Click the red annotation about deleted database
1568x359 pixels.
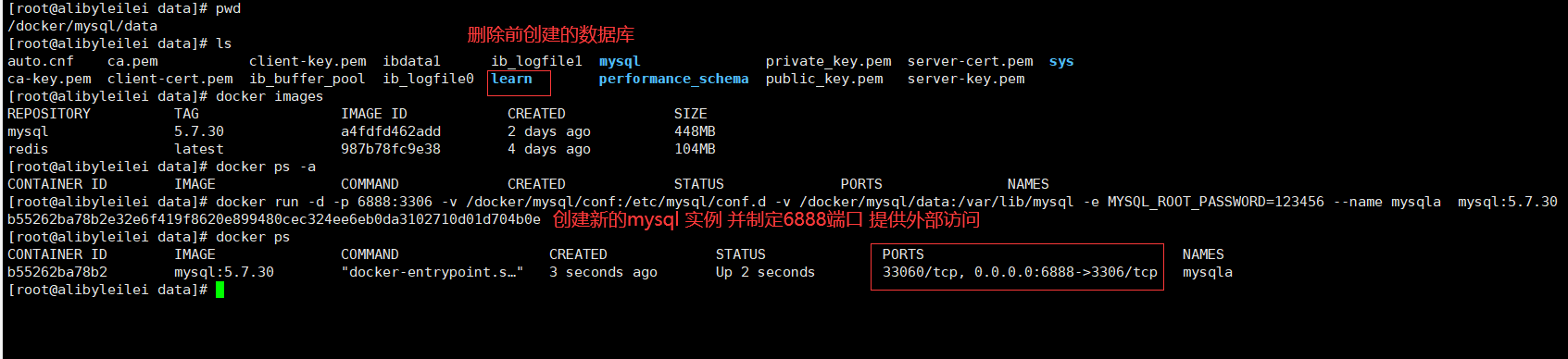[x=550, y=35]
